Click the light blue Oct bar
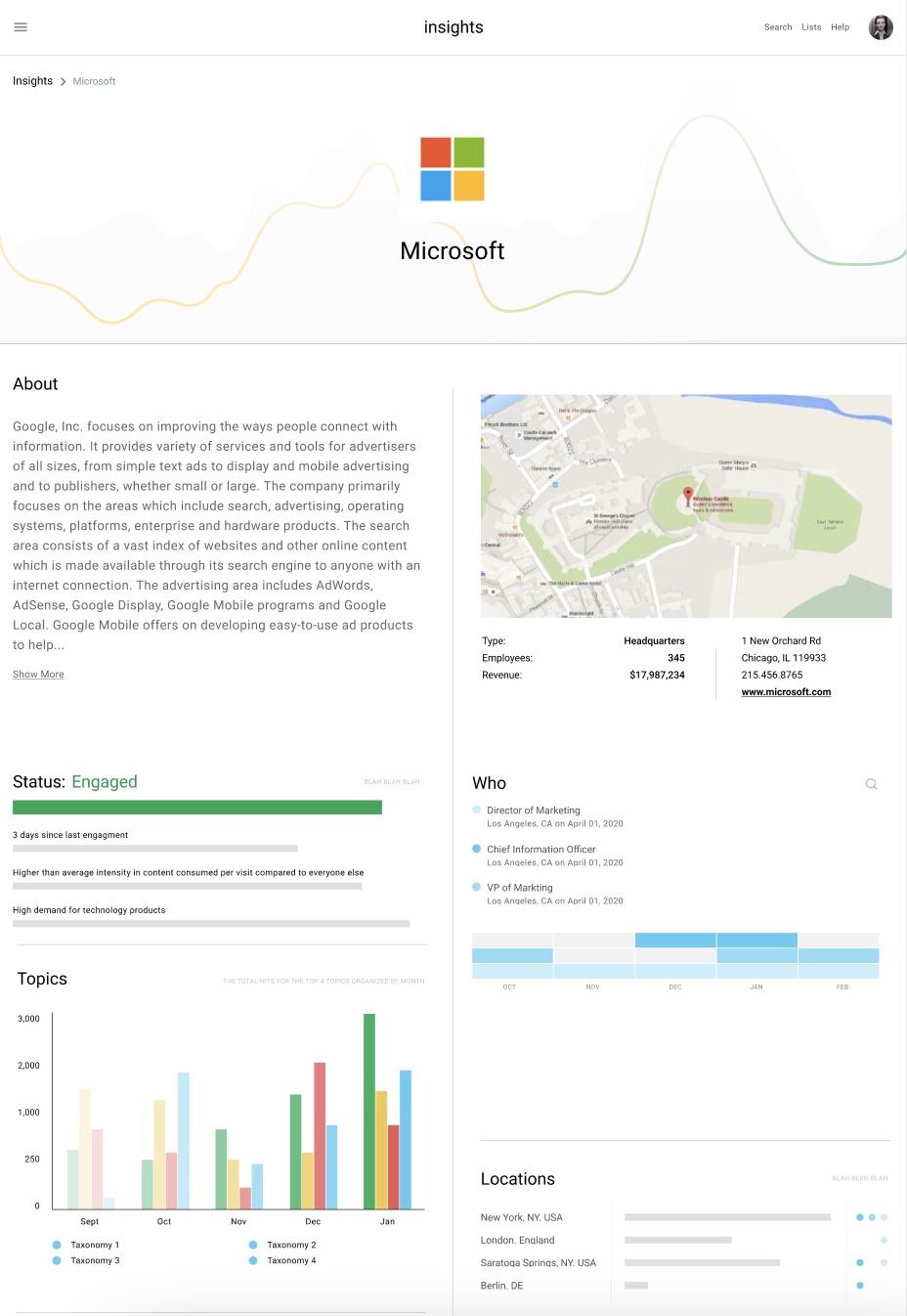This screenshot has height=1316, width=907. (184, 1141)
